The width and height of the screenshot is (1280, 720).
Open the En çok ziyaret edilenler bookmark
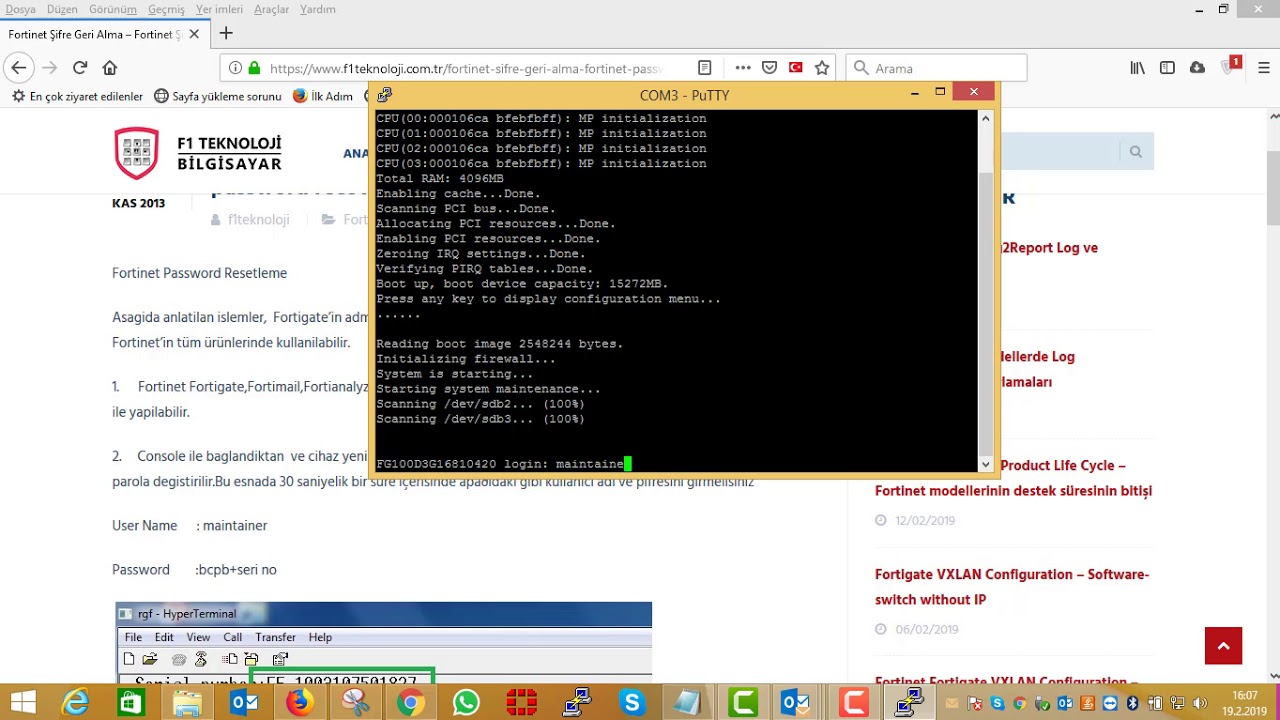click(x=77, y=97)
